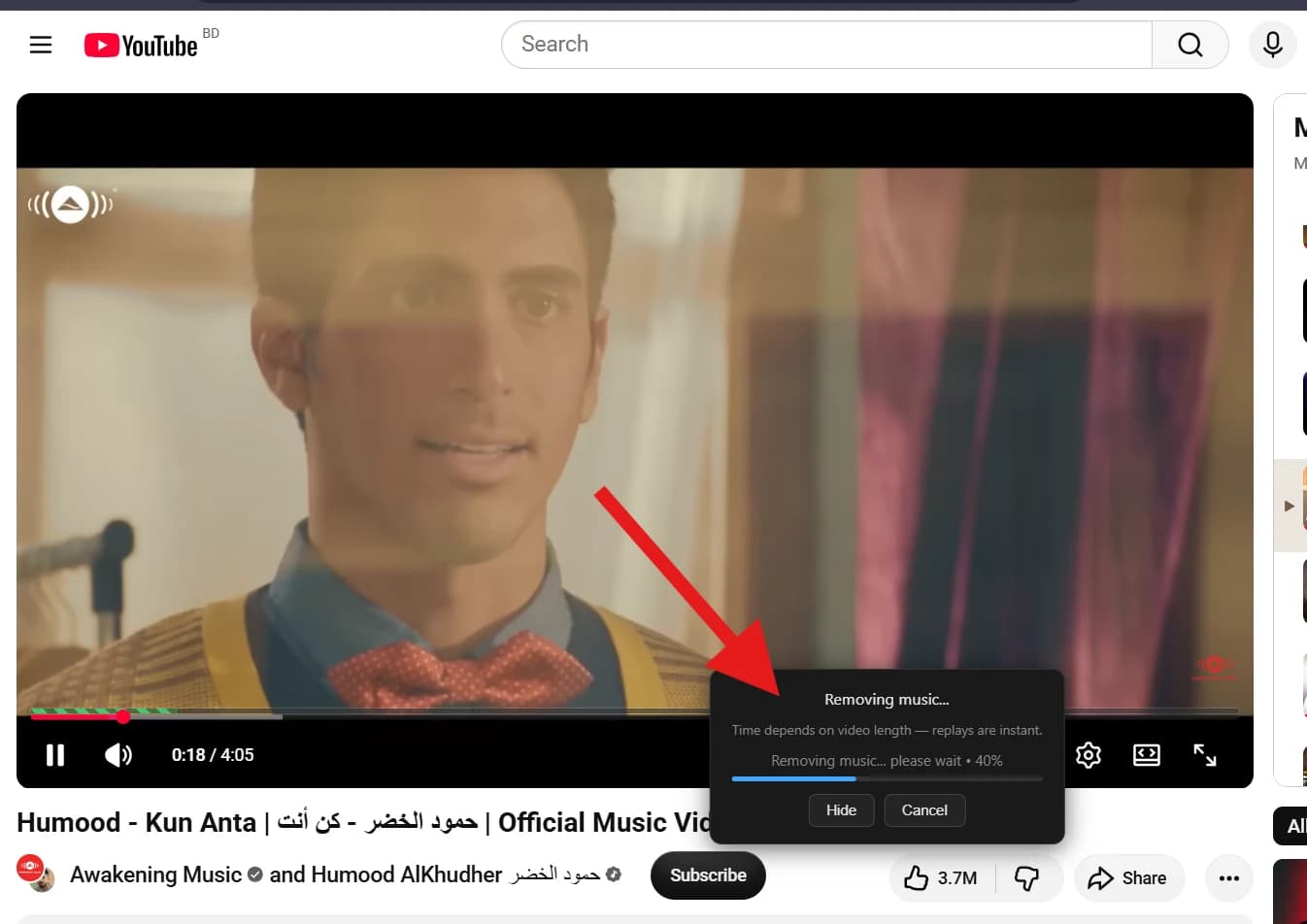Click the red scrubber on the timeline

coord(123,716)
